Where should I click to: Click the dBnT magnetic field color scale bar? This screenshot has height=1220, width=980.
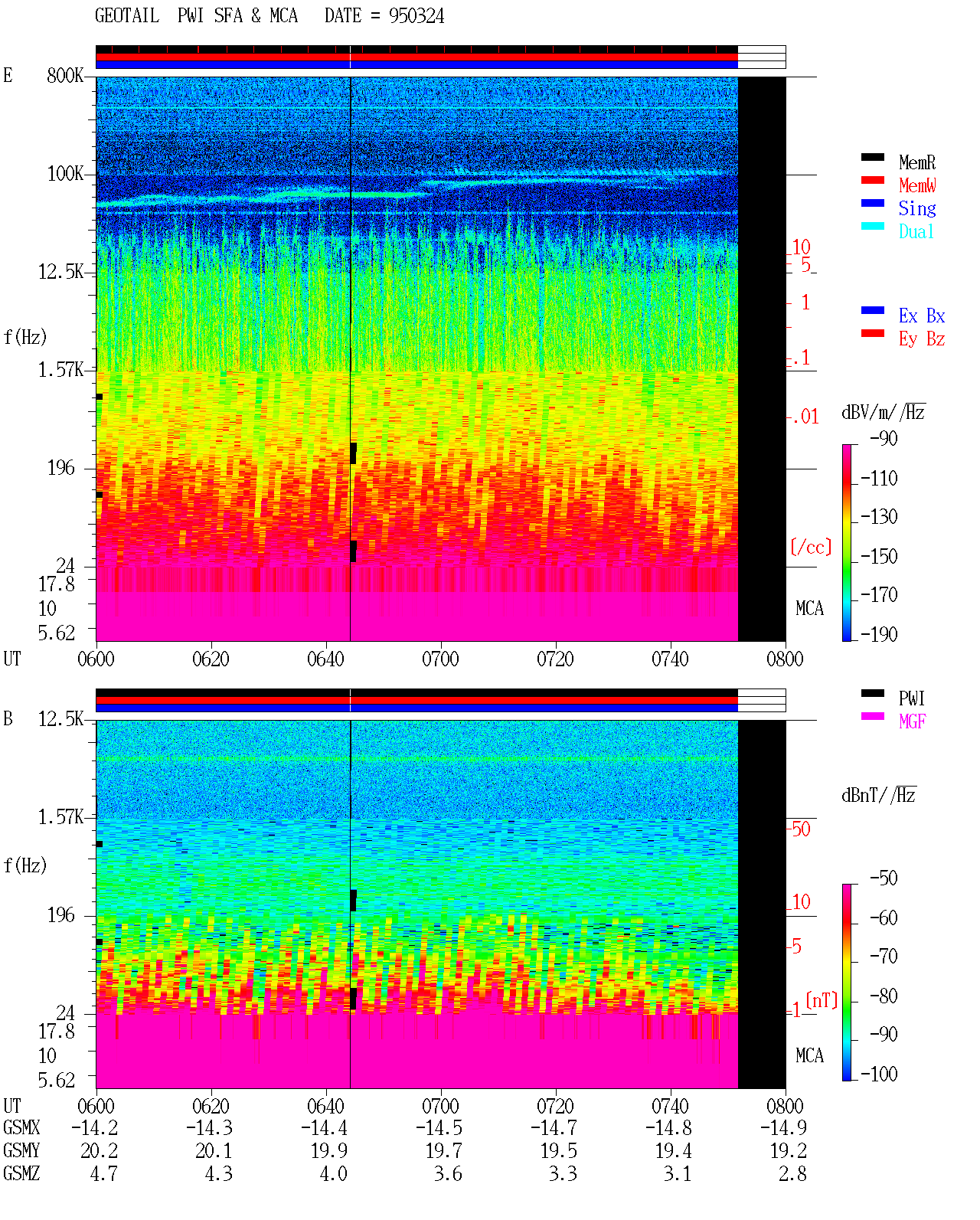tap(847, 983)
